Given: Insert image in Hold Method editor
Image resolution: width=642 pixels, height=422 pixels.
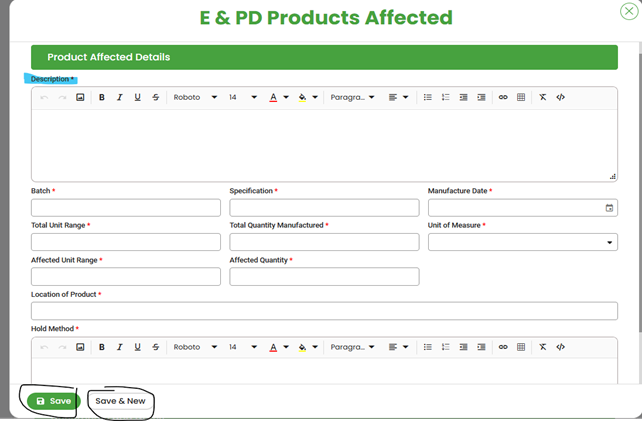Looking at the screenshot, I should pos(80,347).
